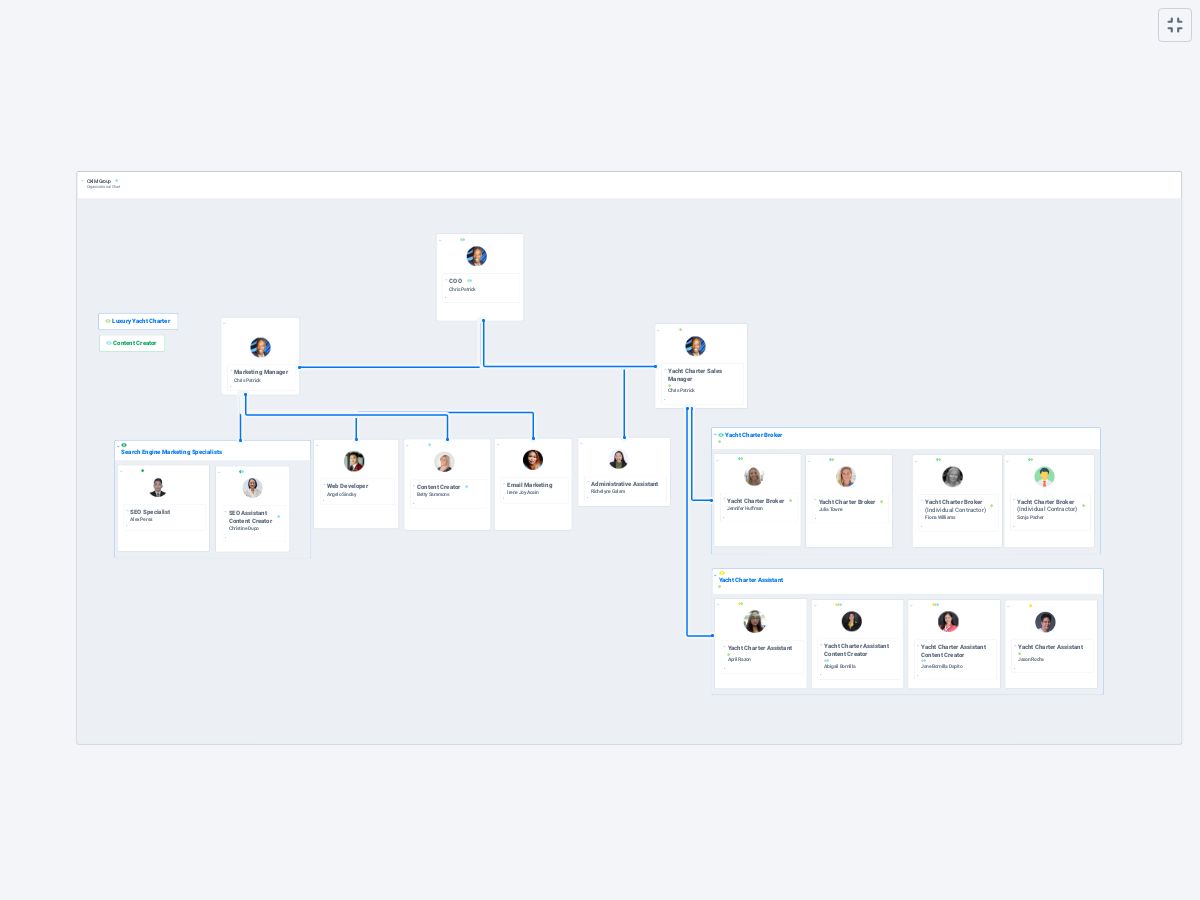
Task: Click the Marketing Manager avatar photo
Action: point(260,347)
